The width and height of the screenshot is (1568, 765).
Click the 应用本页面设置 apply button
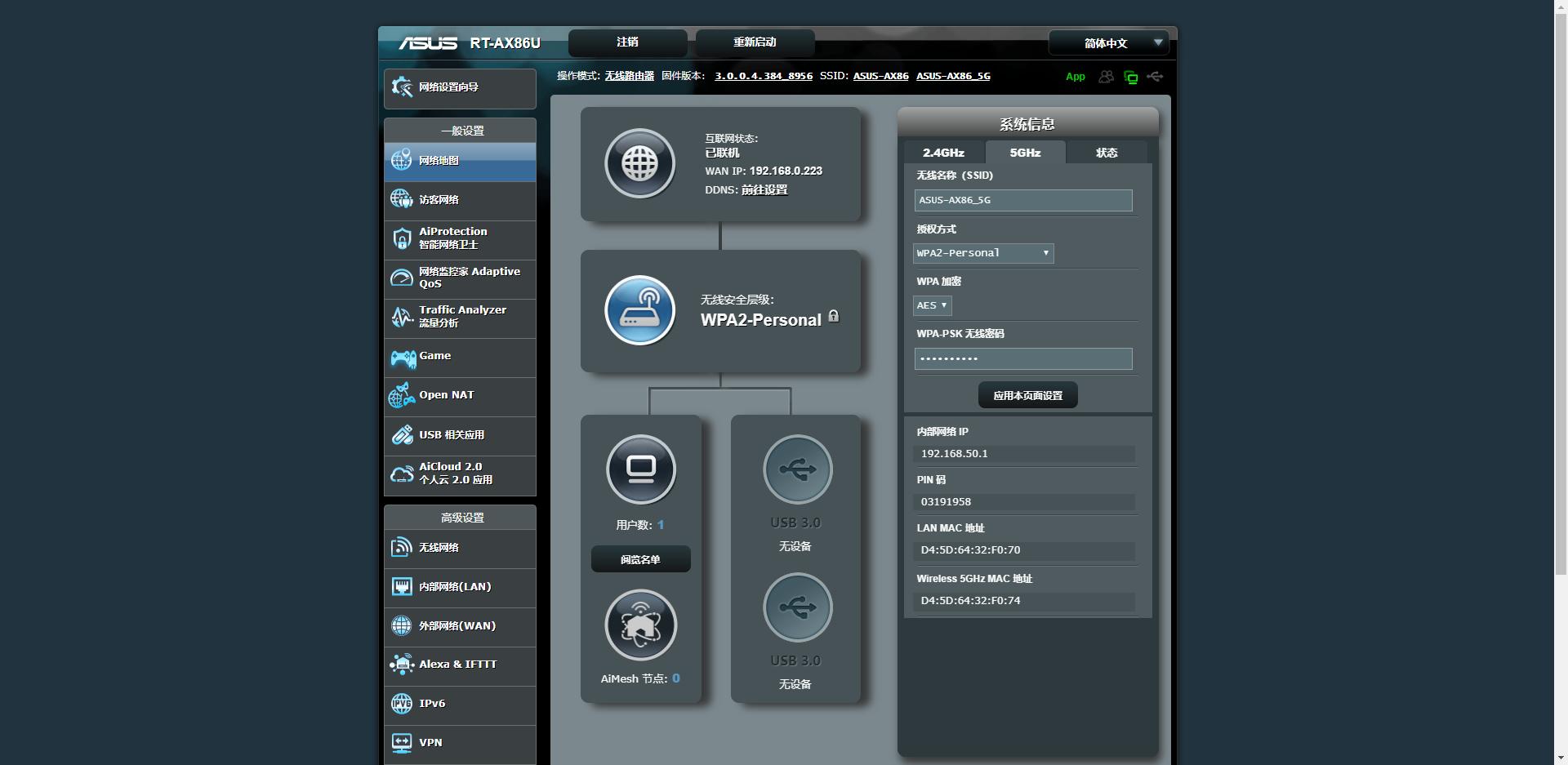click(x=1027, y=395)
